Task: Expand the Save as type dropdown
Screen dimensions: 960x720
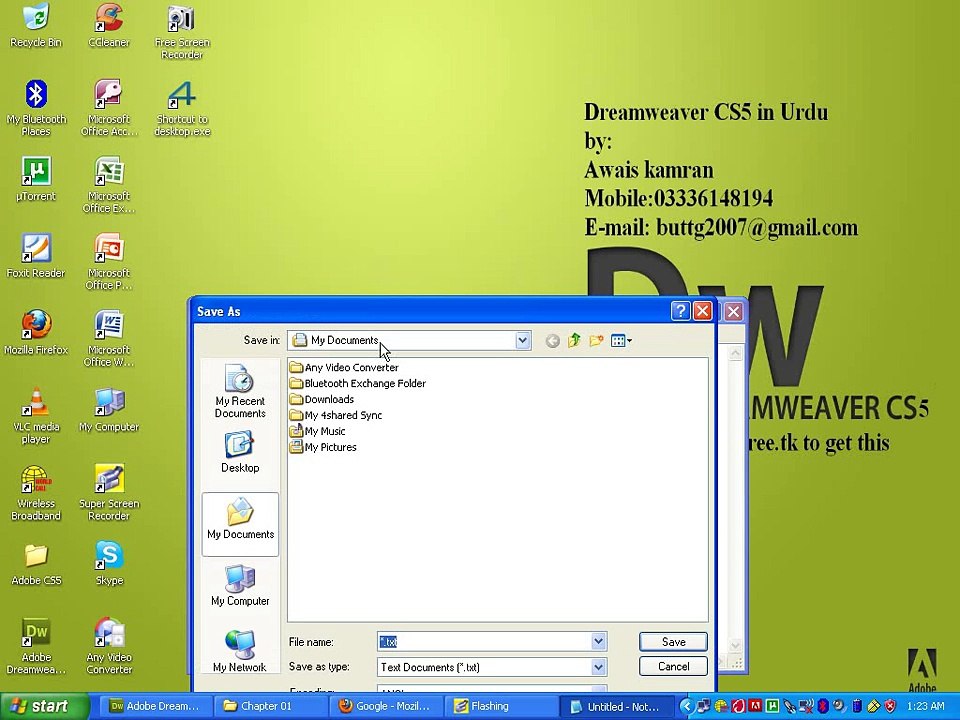Action: tap(599, 667)
